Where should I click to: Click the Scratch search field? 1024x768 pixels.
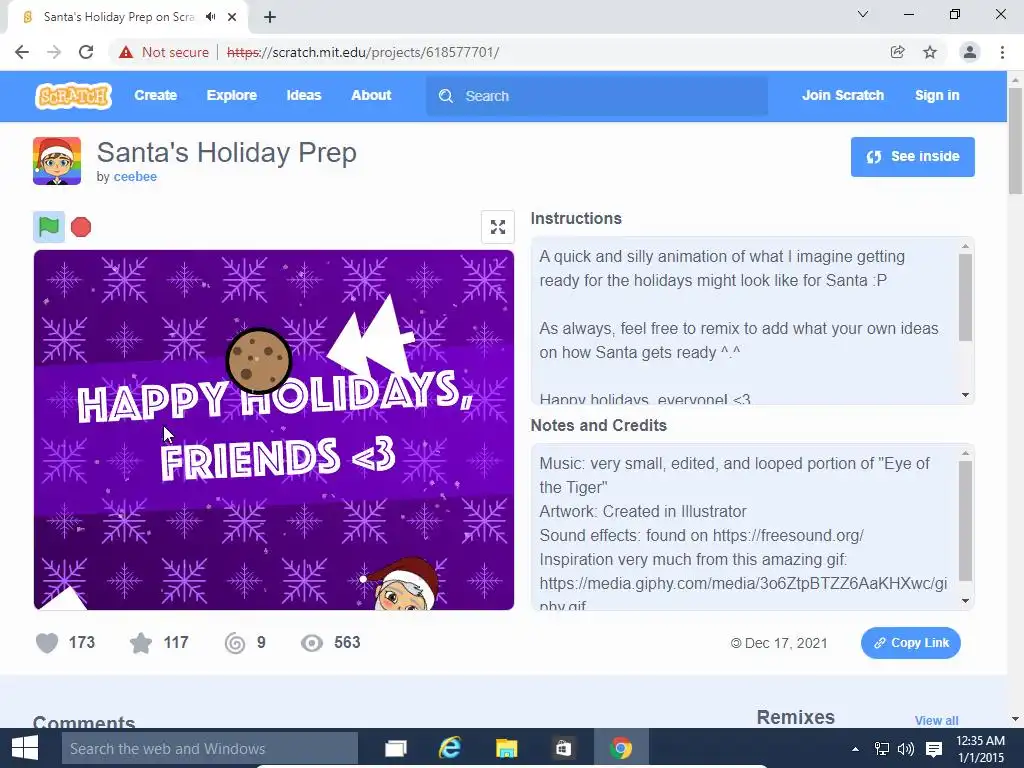coord(597,96)
